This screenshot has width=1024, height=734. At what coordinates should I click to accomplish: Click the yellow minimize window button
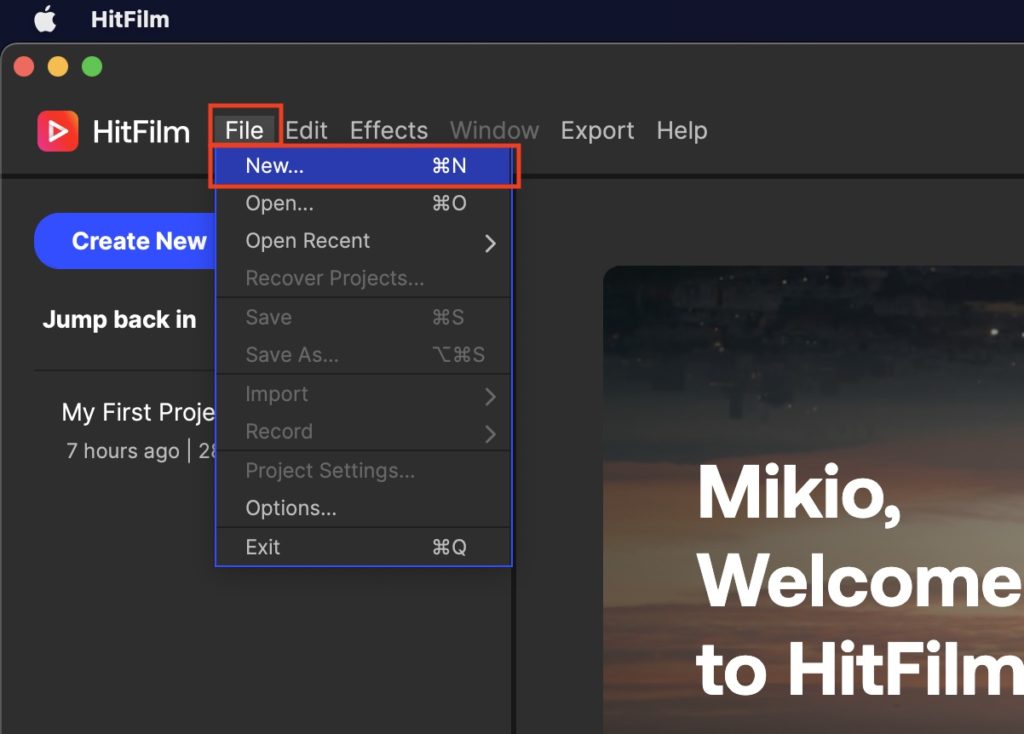tap(58, 67)
